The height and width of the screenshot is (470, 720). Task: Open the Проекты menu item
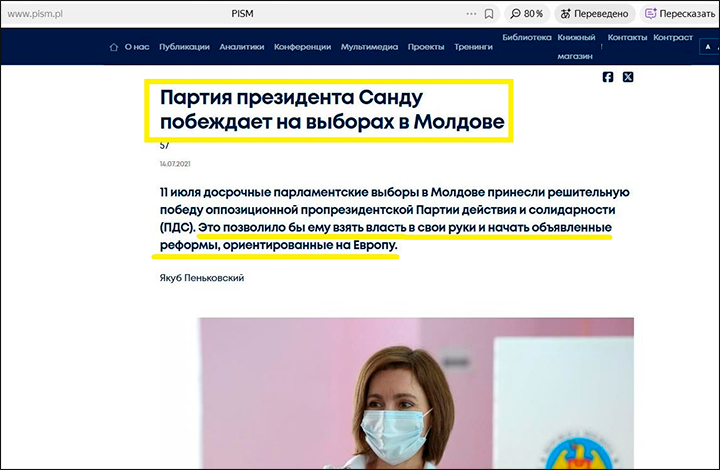426,47
